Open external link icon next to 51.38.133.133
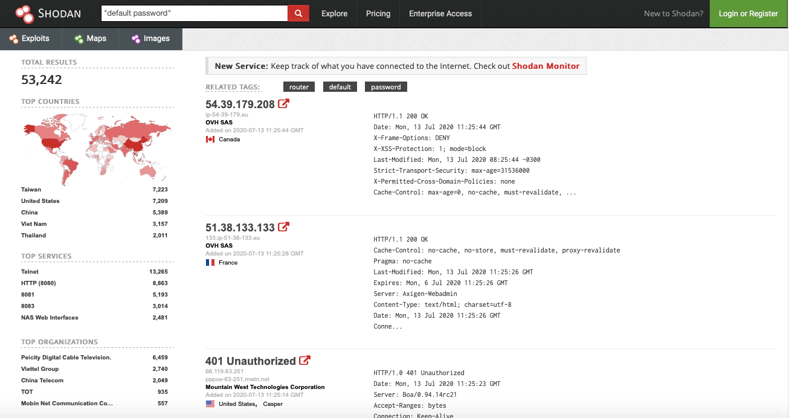This screenshot has height=418, width=789. (284, 227)
